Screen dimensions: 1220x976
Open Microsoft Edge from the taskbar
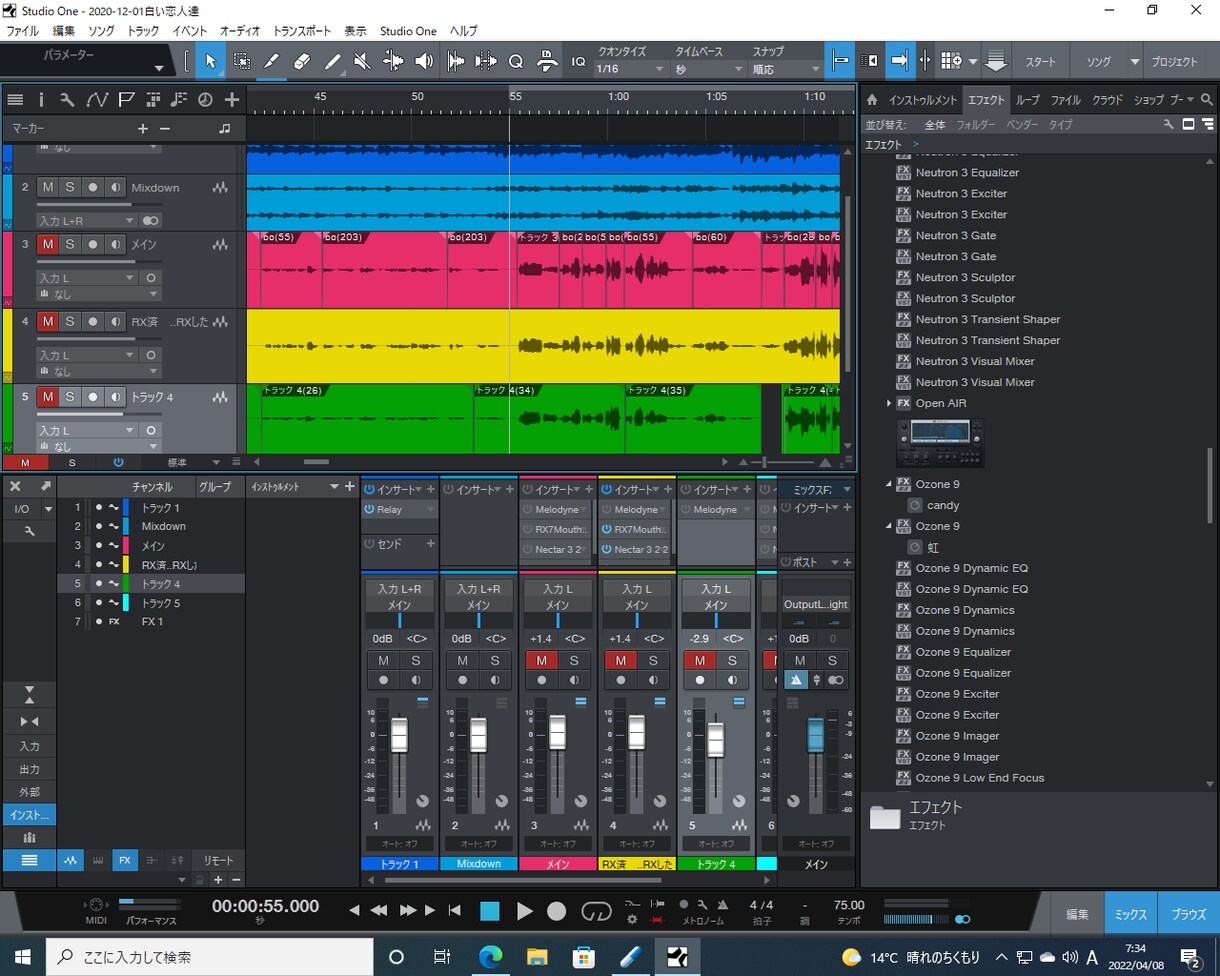click(x=490, y=957)
